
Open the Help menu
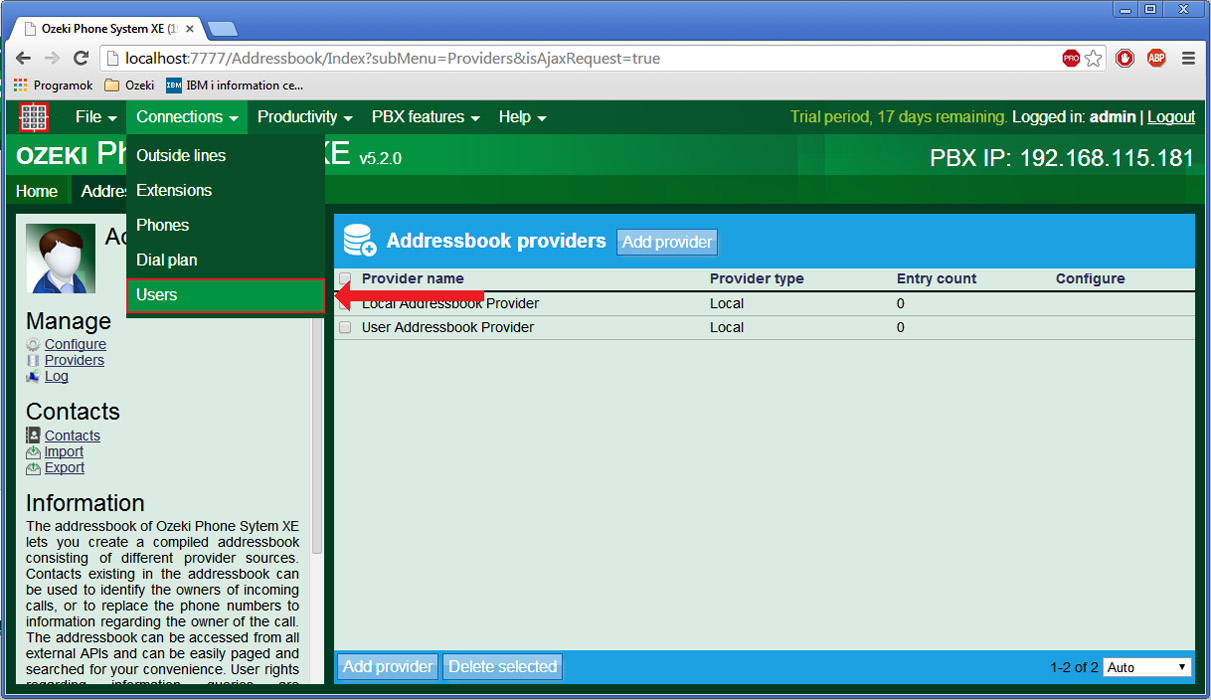coord(522,117)
